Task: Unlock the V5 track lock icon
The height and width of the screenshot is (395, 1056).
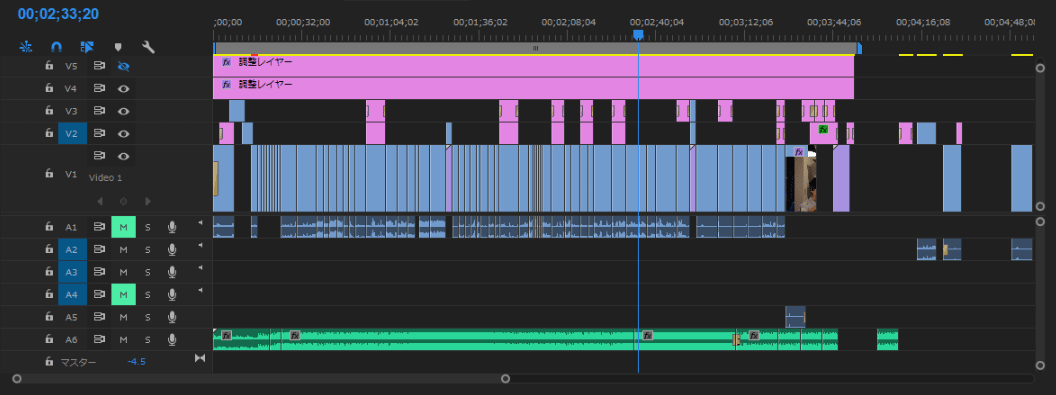Action: point(49,66)
